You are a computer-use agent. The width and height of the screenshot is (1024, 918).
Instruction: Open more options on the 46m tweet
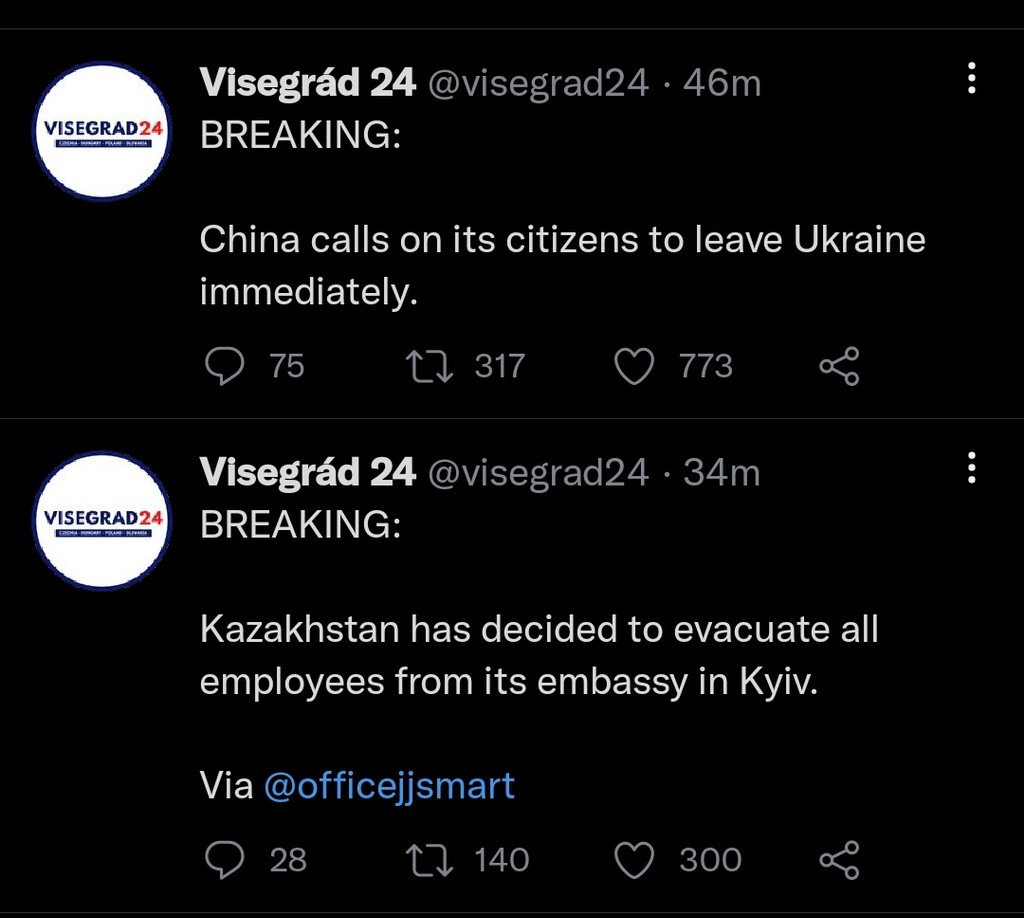972,78
